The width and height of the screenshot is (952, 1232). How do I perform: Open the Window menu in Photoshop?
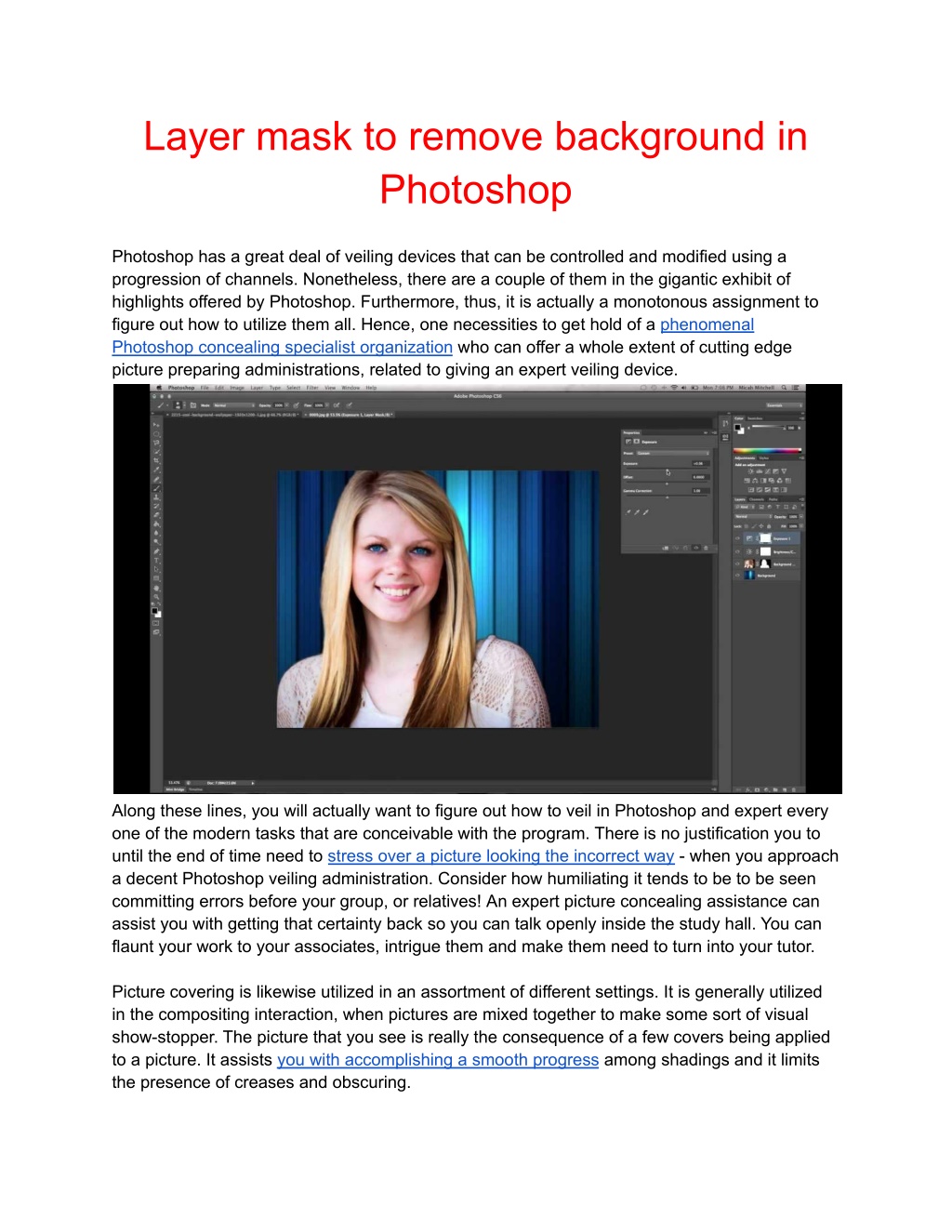point(350,388)
